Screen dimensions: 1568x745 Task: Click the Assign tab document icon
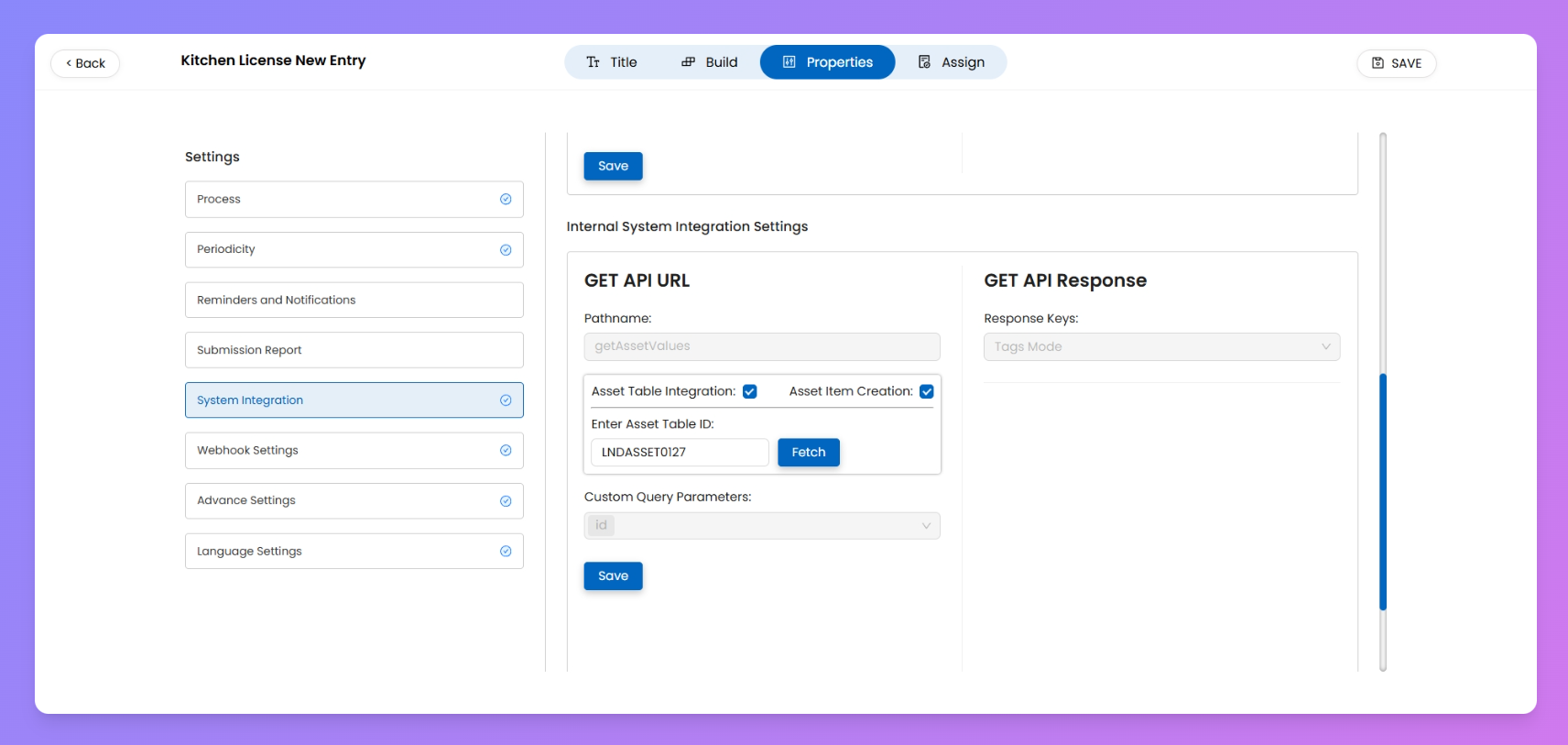pyautogui.click(x=925, y=62)
